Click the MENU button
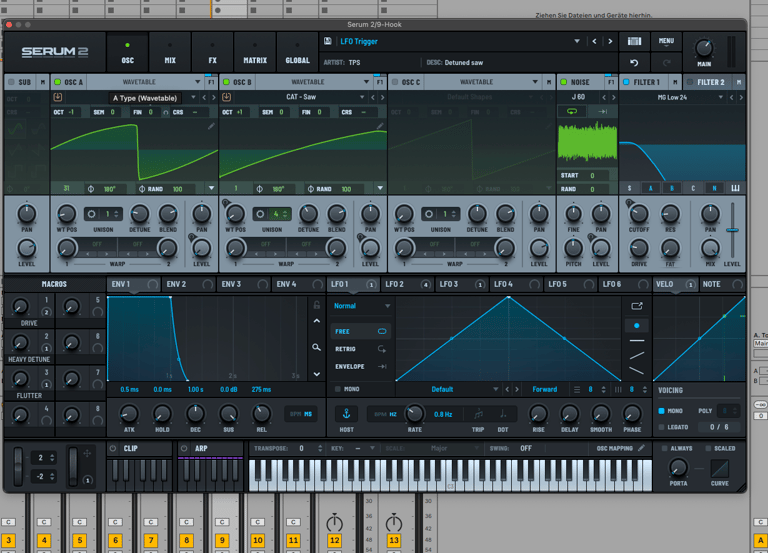 [x=666, y=41]
